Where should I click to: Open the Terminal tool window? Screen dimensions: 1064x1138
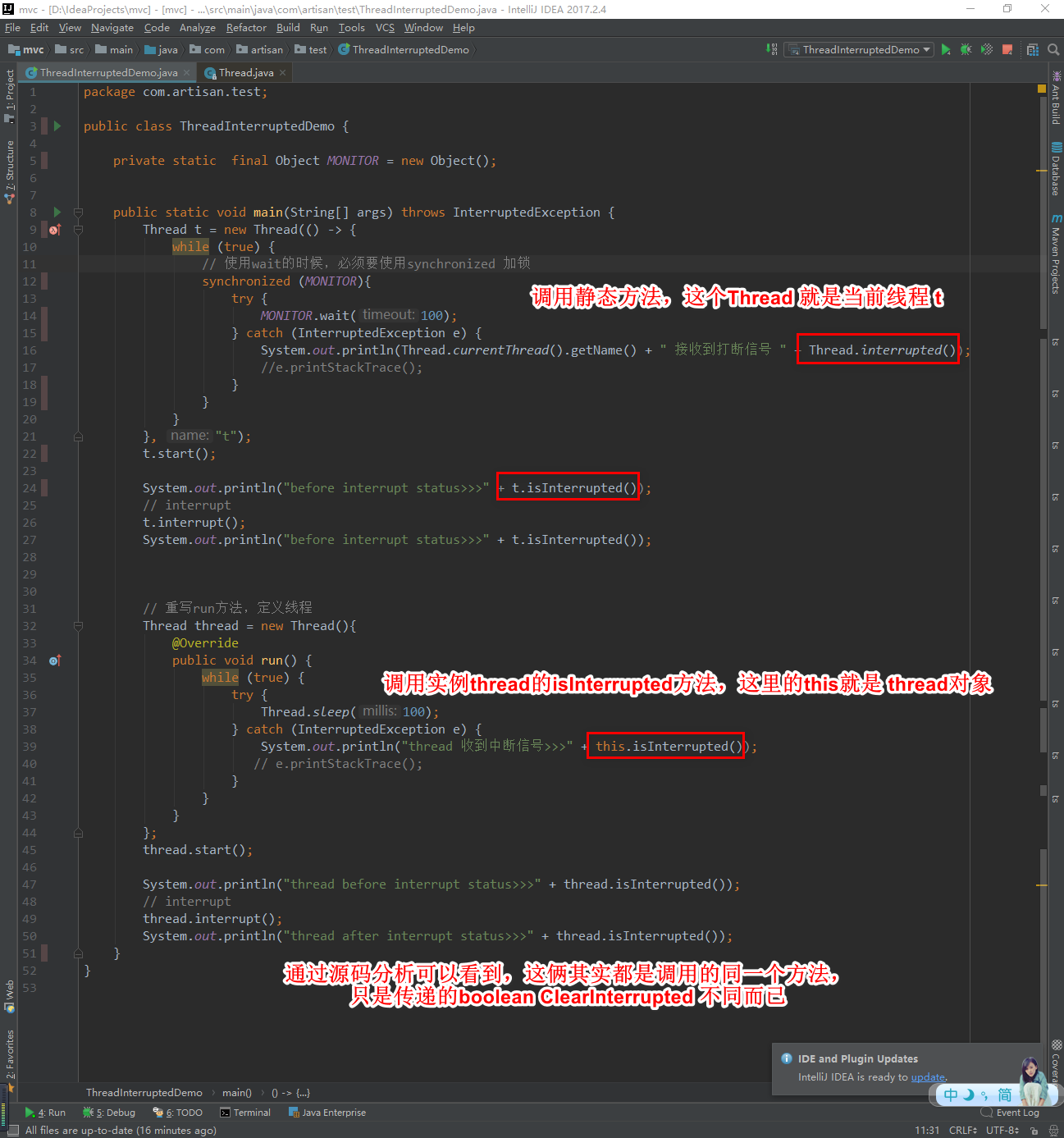pyautogui.click(x=245, y=1113)
